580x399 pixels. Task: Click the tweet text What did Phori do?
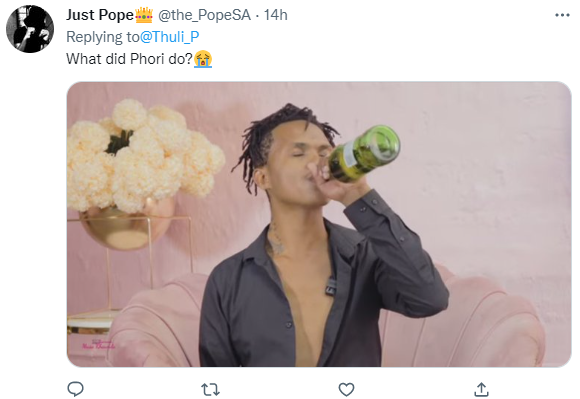point(130,59)
